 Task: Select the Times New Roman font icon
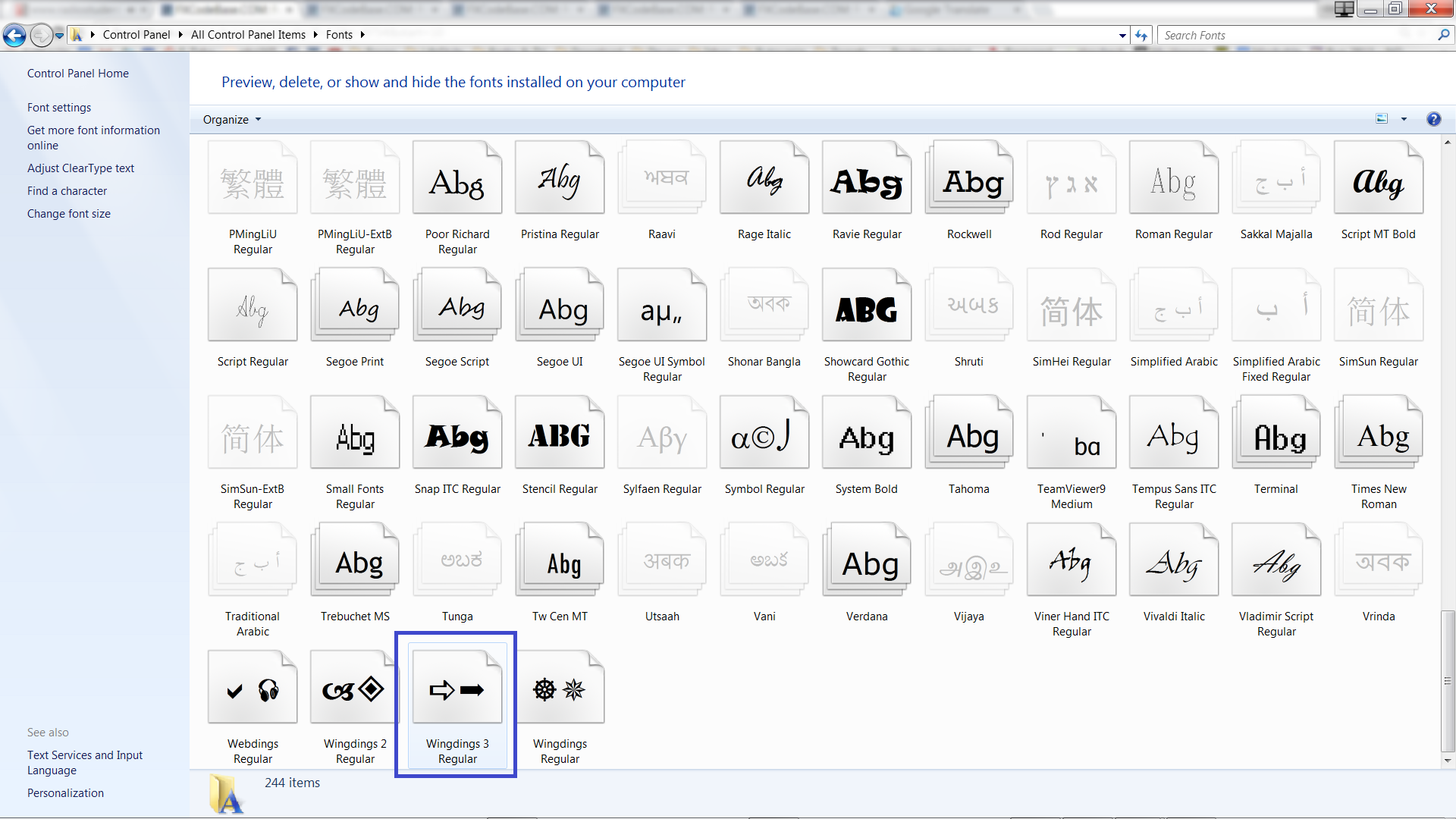pos(1379,431)
